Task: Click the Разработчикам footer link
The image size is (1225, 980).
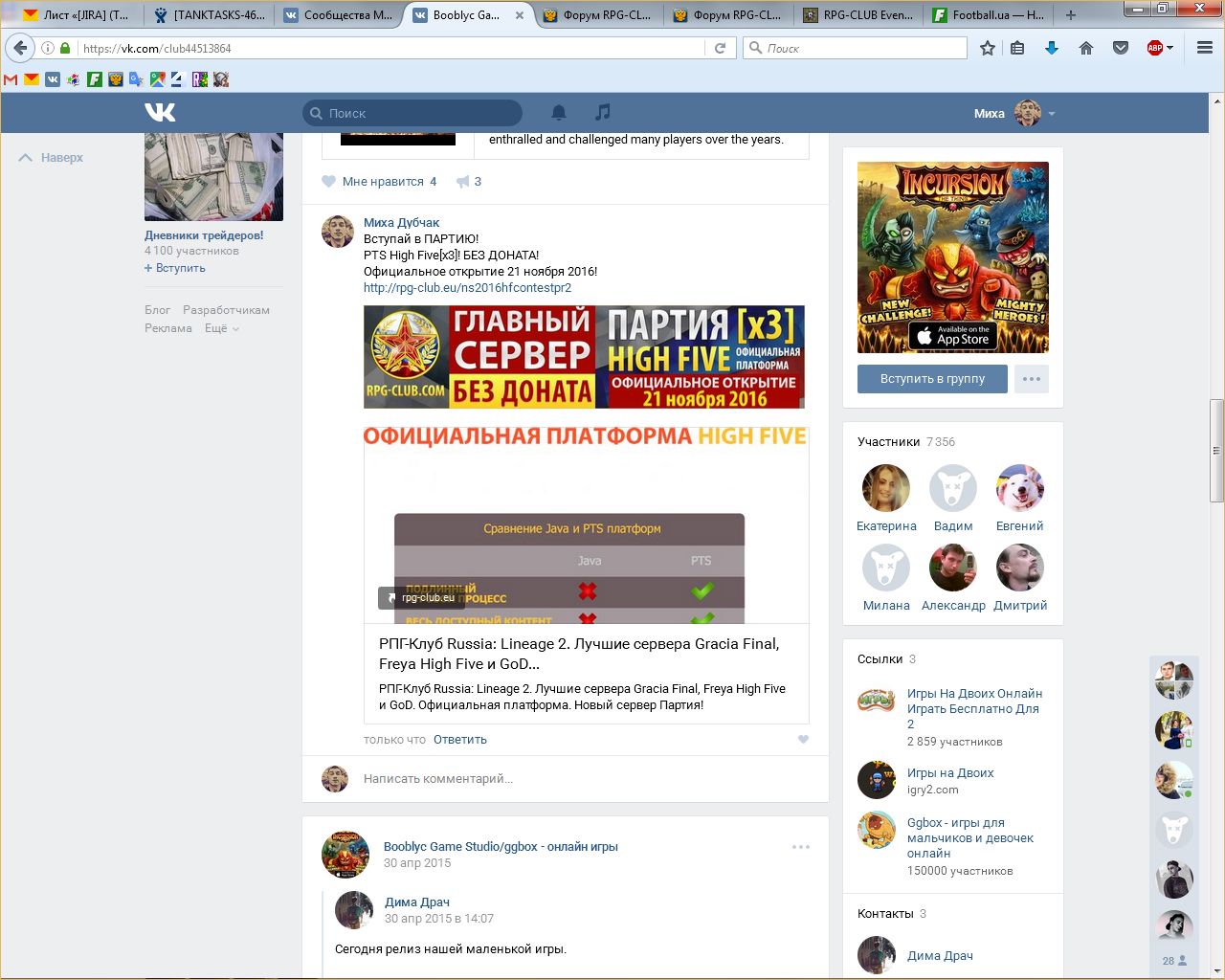Action: click(226, 310)
